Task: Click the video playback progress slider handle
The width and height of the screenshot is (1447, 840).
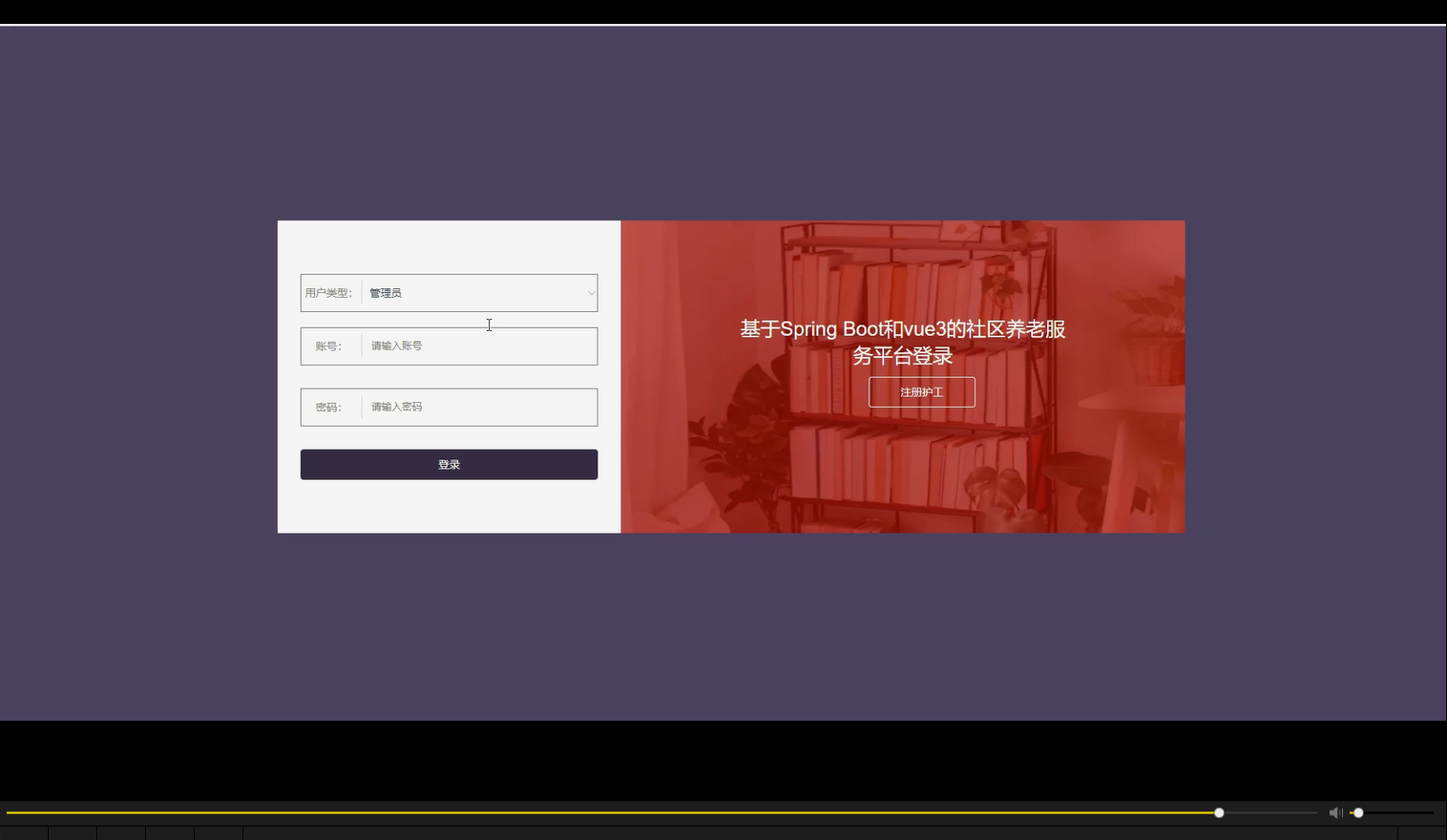Action: pos(1219,812)
